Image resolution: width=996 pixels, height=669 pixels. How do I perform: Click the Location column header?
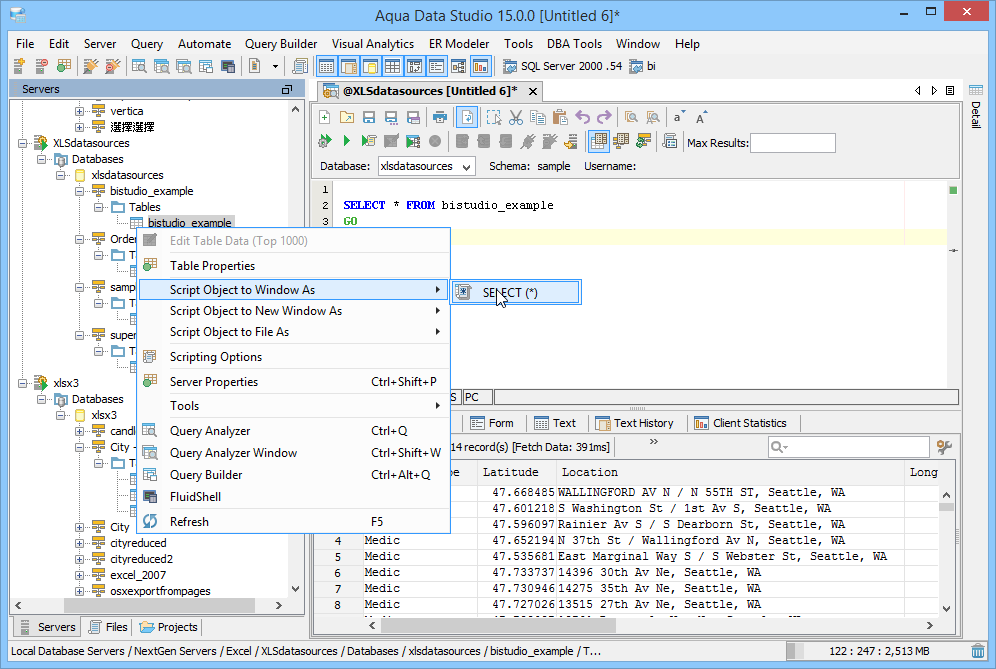(730, 472)
